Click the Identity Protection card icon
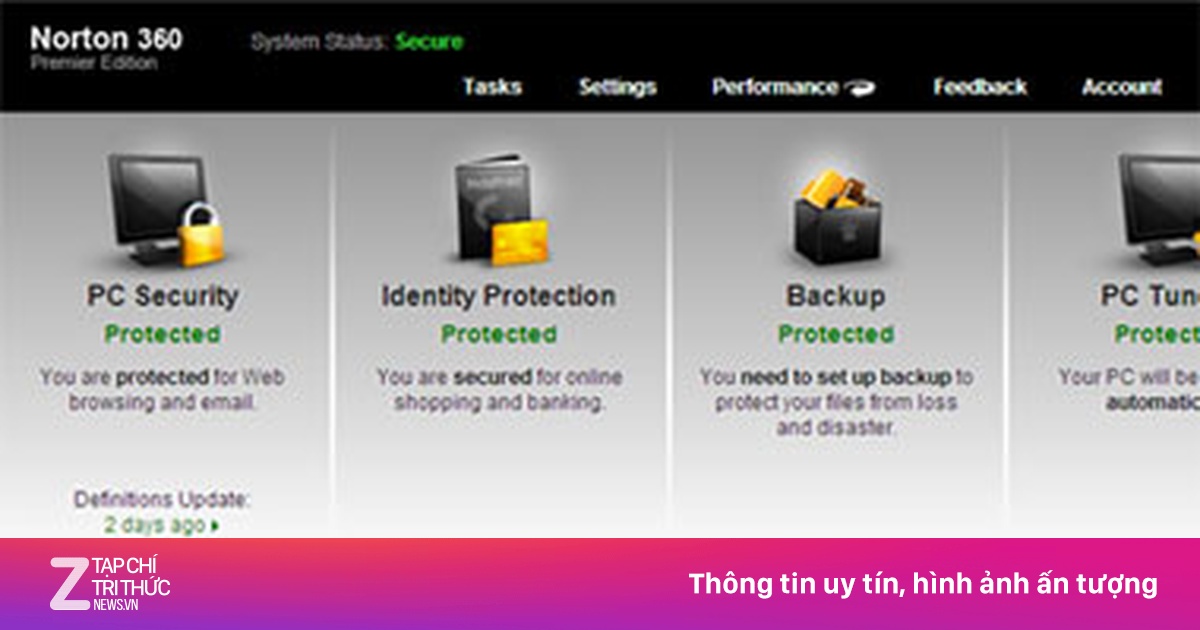Image resolution: width=1200 pixels, height=630 pixels. click(495, 205)
